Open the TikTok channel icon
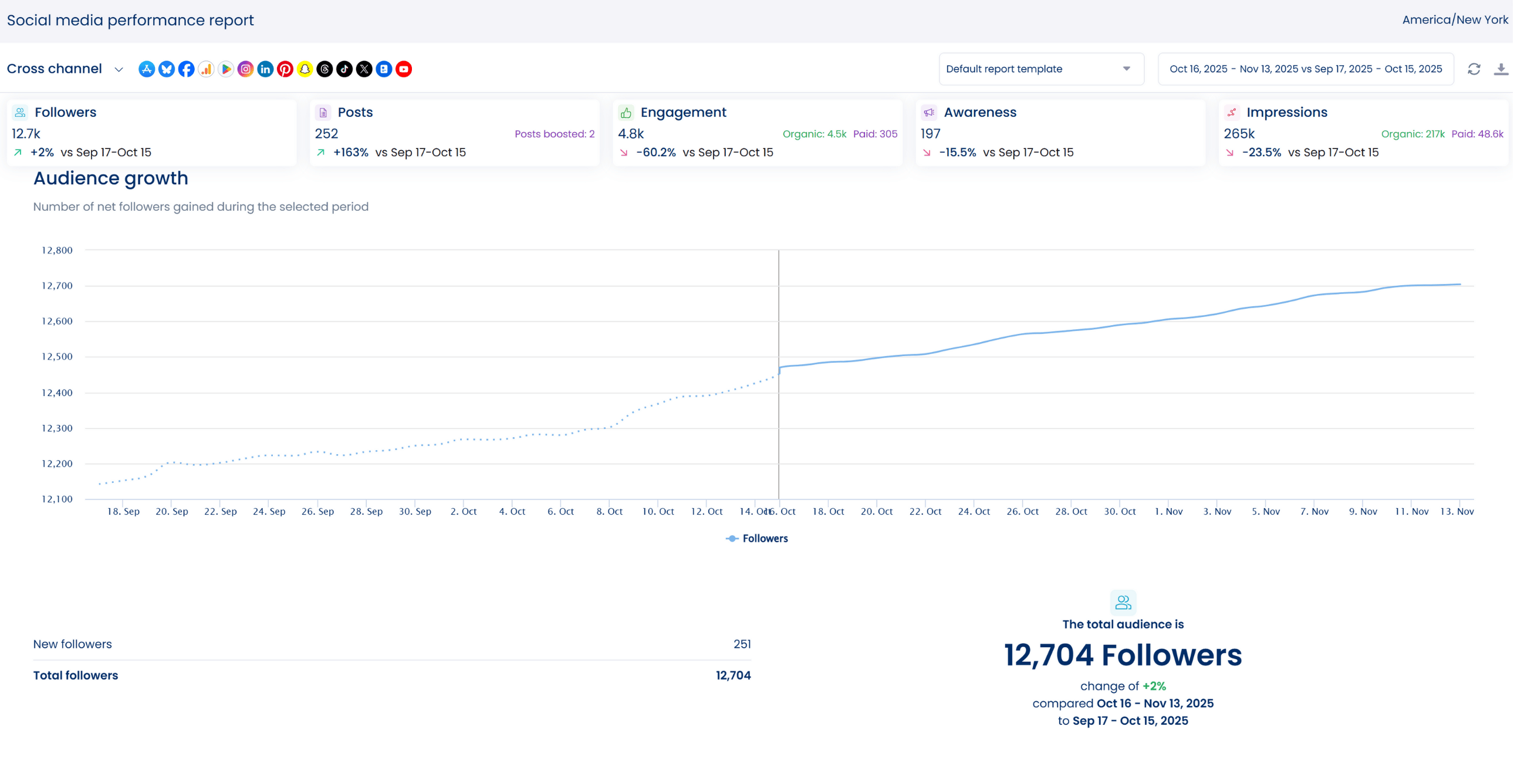1514x784 pixels. click(344, 69)
